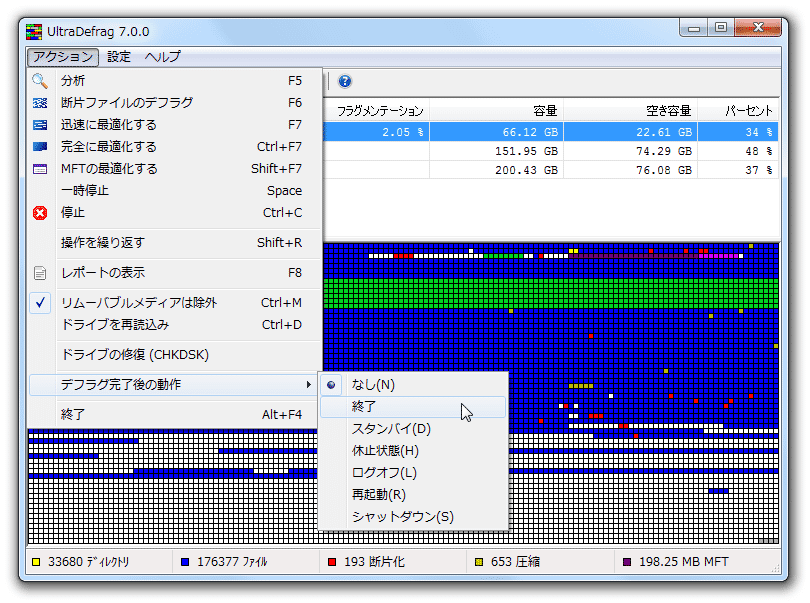Choose ドライブを再読込み menu entry

(175, 325)
